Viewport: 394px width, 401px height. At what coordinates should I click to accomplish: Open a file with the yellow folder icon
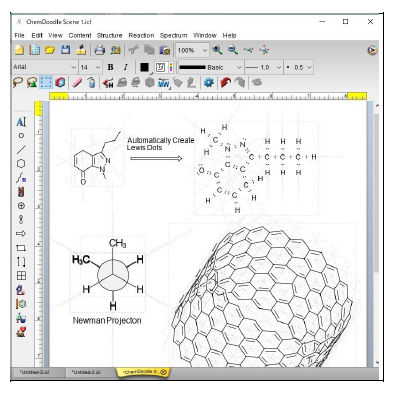(x=50, y=50)
